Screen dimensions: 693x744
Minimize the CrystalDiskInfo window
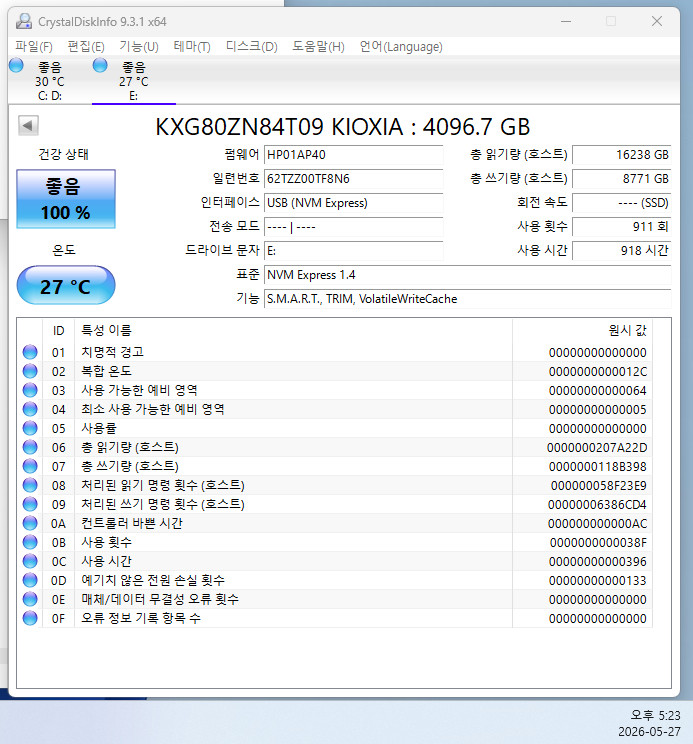click(565, 21)
